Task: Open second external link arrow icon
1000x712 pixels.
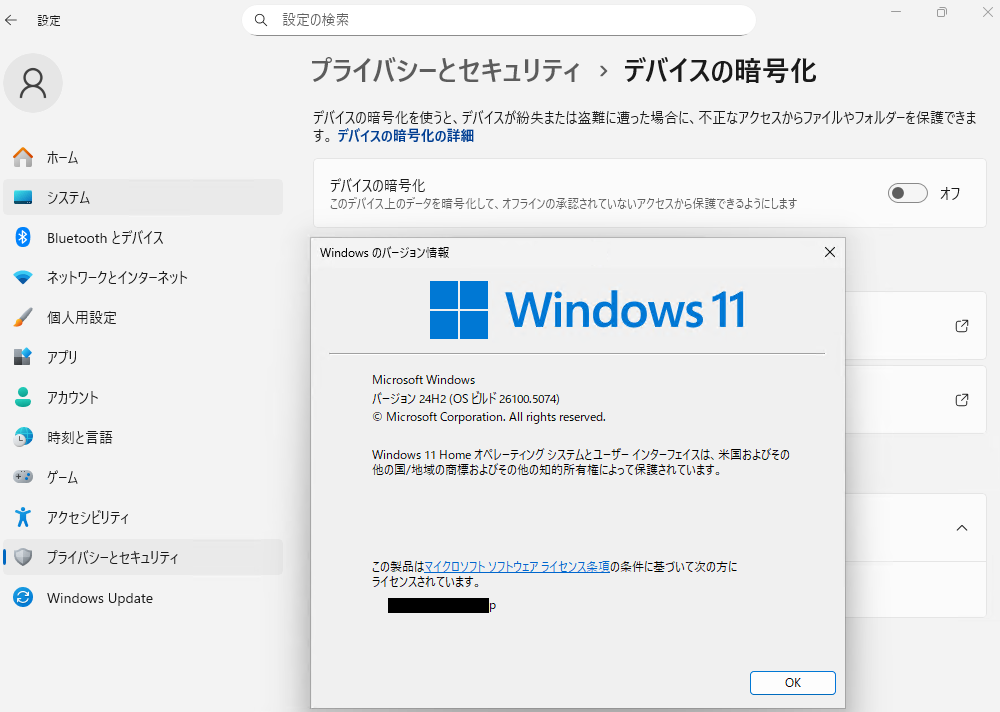Action: click(x=961, y=400)
